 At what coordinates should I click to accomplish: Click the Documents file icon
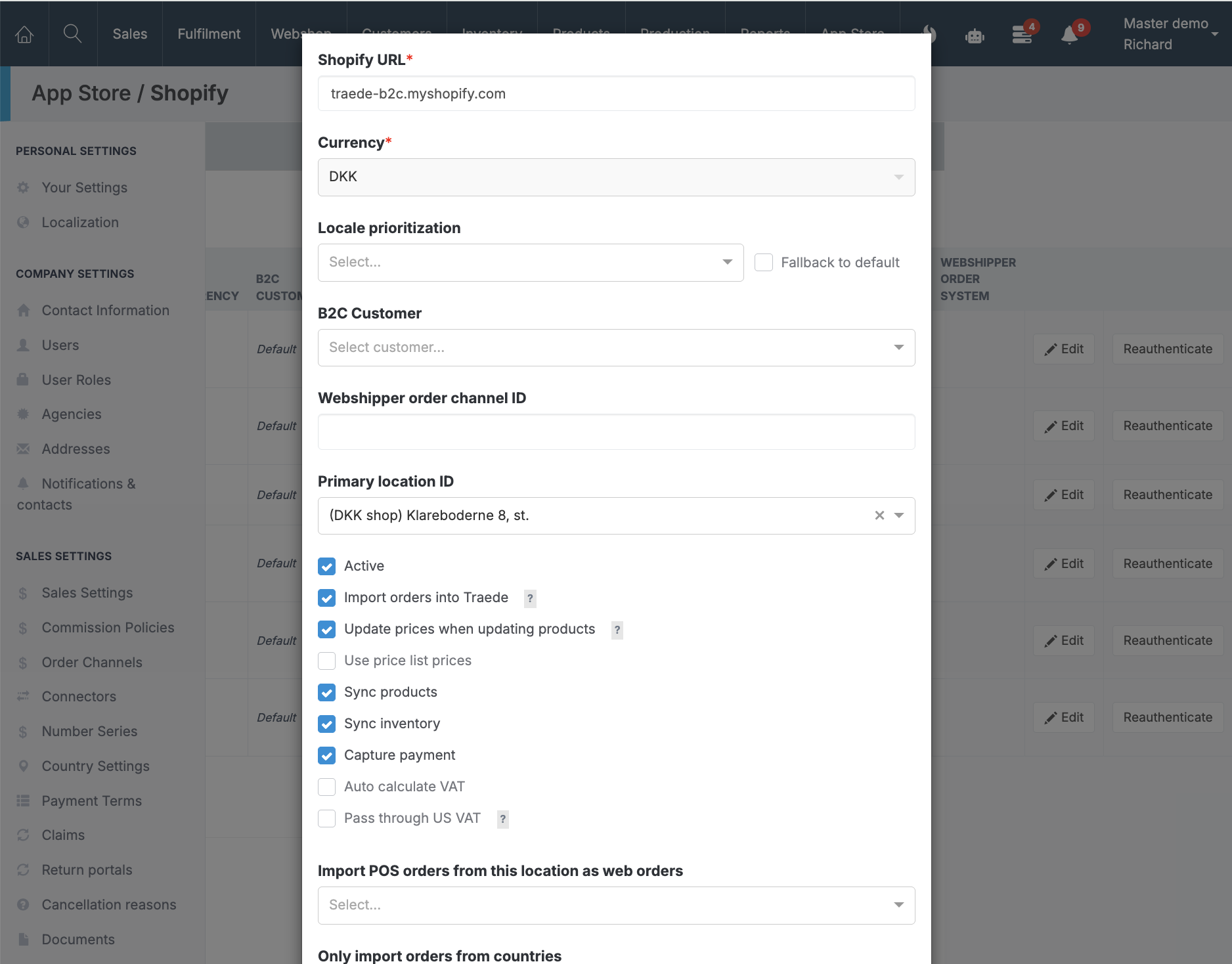point(23,940)
